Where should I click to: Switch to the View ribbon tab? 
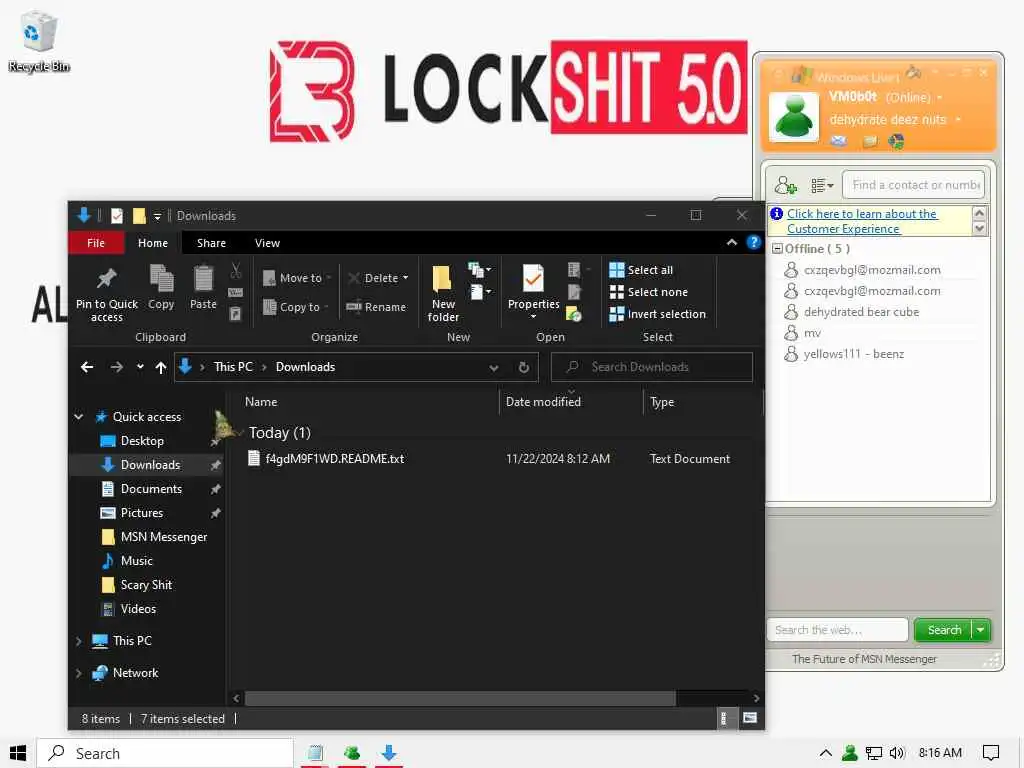267,243
